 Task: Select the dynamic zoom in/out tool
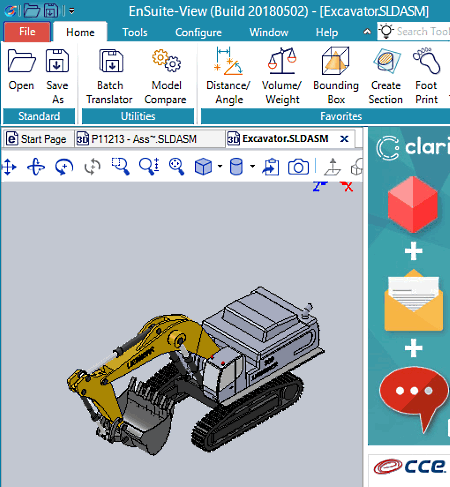[149, 166]
